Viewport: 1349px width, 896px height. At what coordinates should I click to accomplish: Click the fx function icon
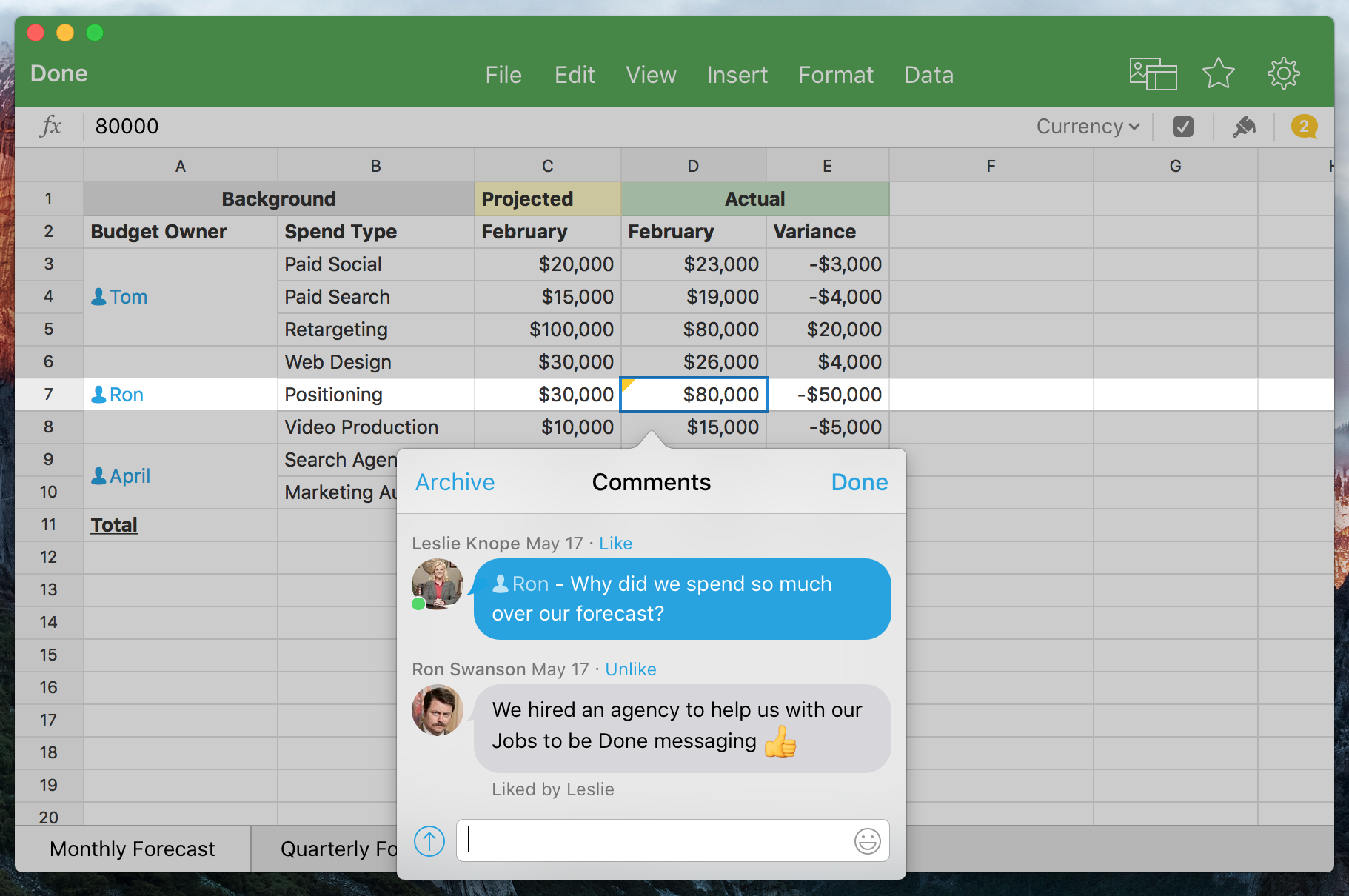pos(50,126)
